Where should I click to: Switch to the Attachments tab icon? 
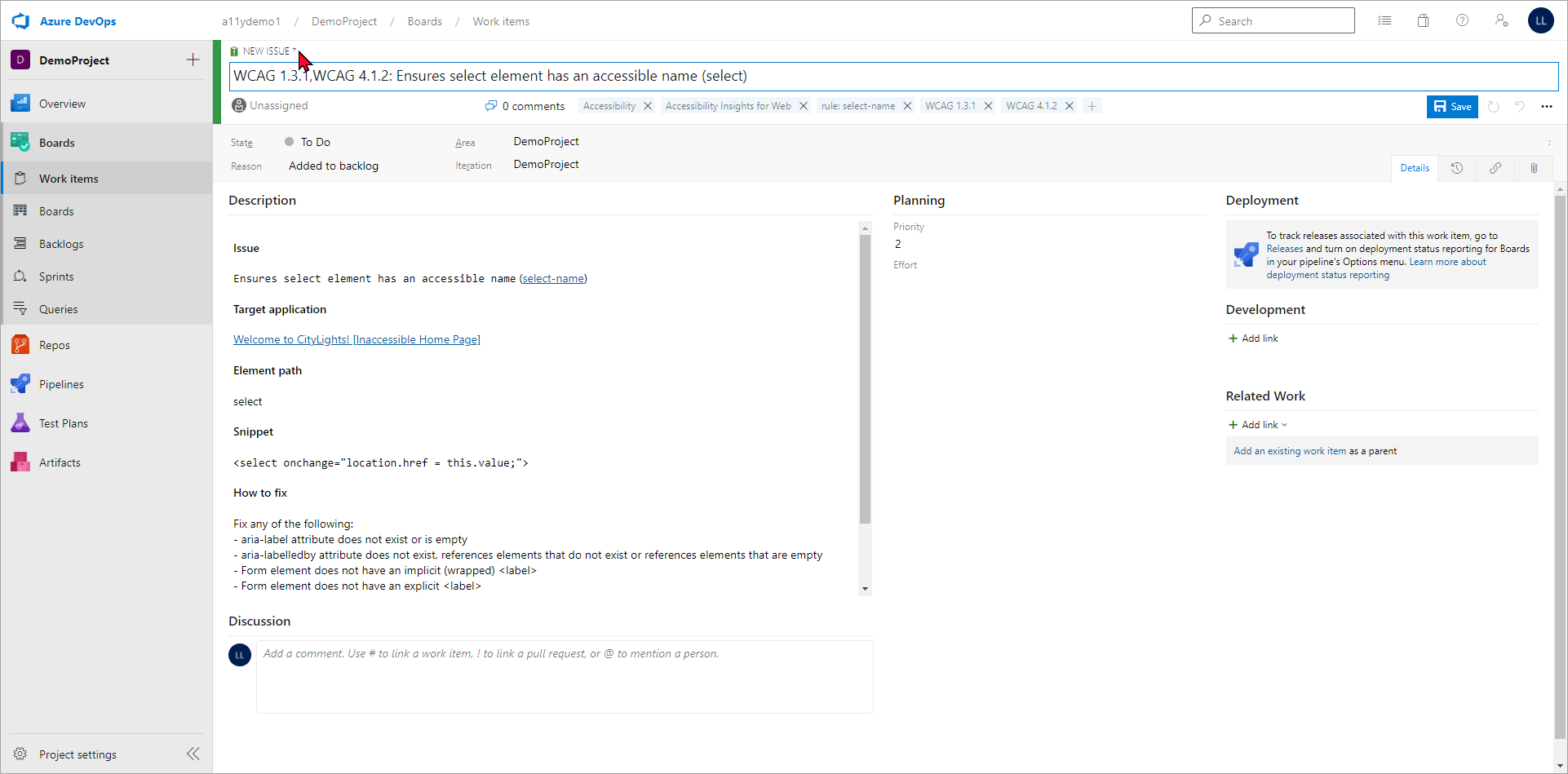(1534, 168)
